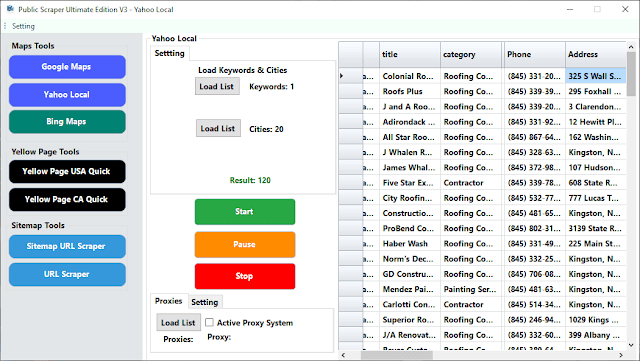
Task: Click the vertical scrollbar up arrow
Action: point(631,47)
